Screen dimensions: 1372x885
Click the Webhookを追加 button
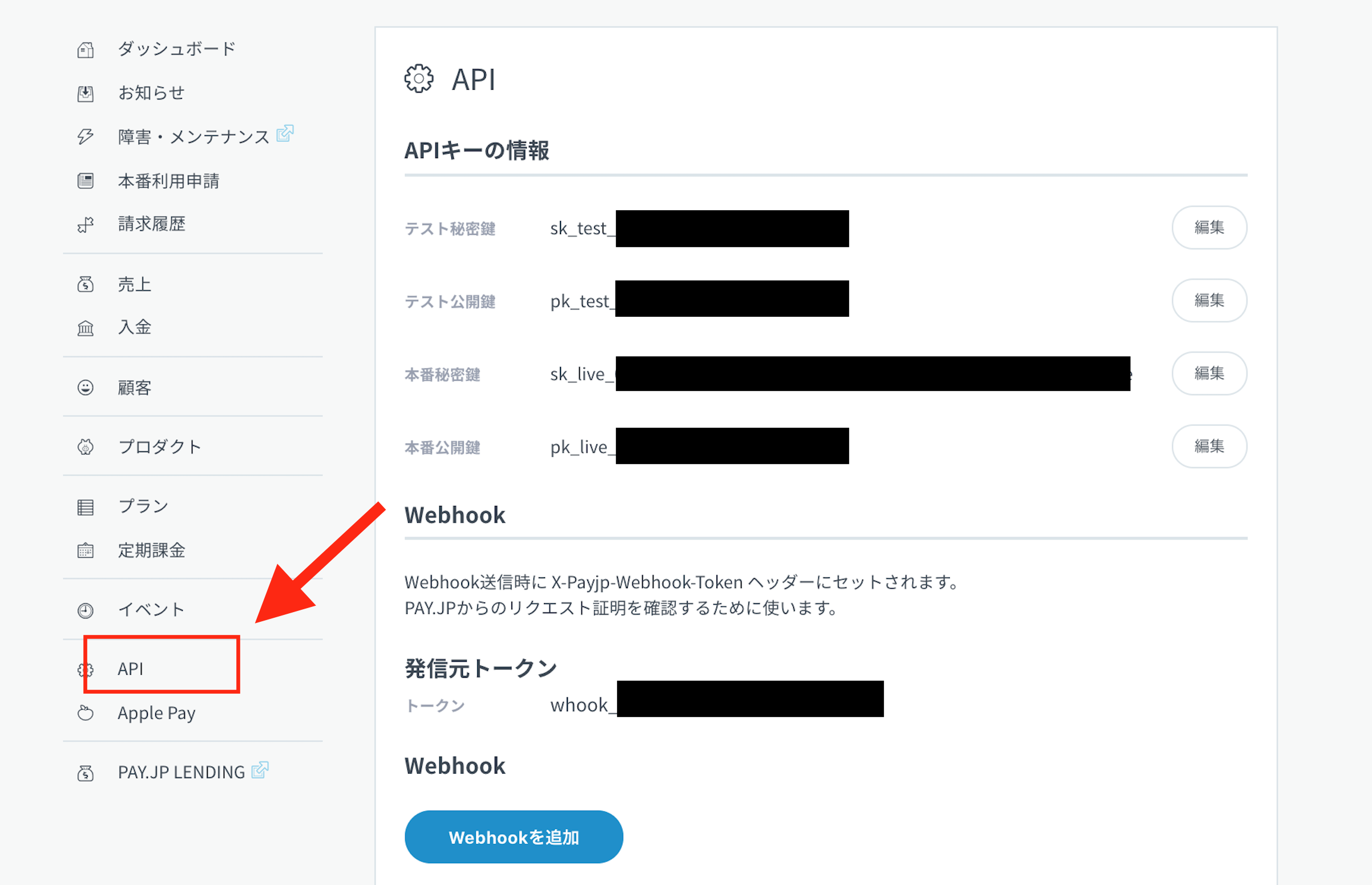tap(514, 836)
